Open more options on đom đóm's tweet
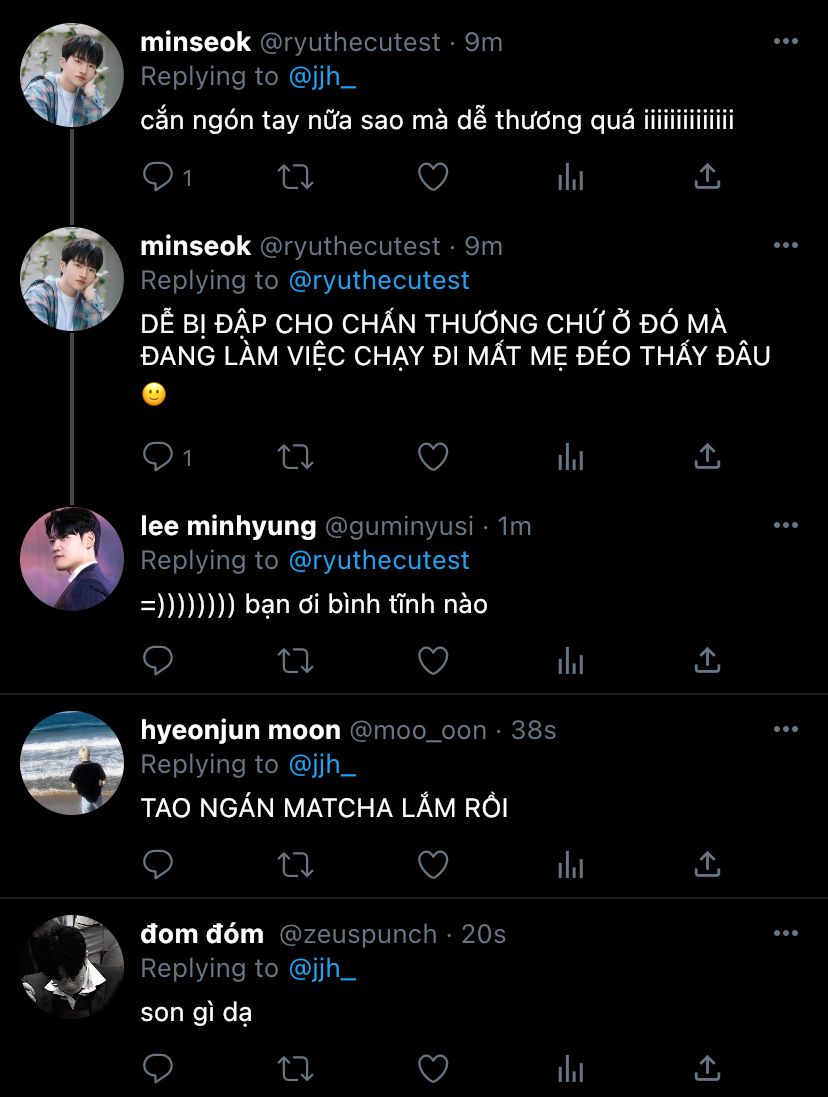Screen dimensions: 828x1097 tap(785, 933)
